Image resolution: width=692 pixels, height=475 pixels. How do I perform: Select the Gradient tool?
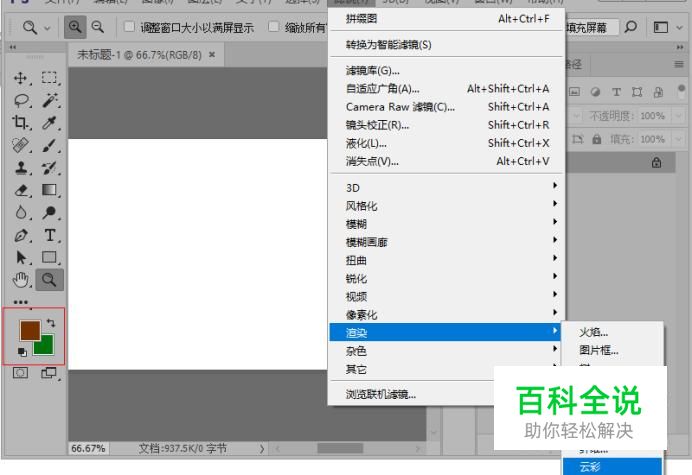pos(49,190)
